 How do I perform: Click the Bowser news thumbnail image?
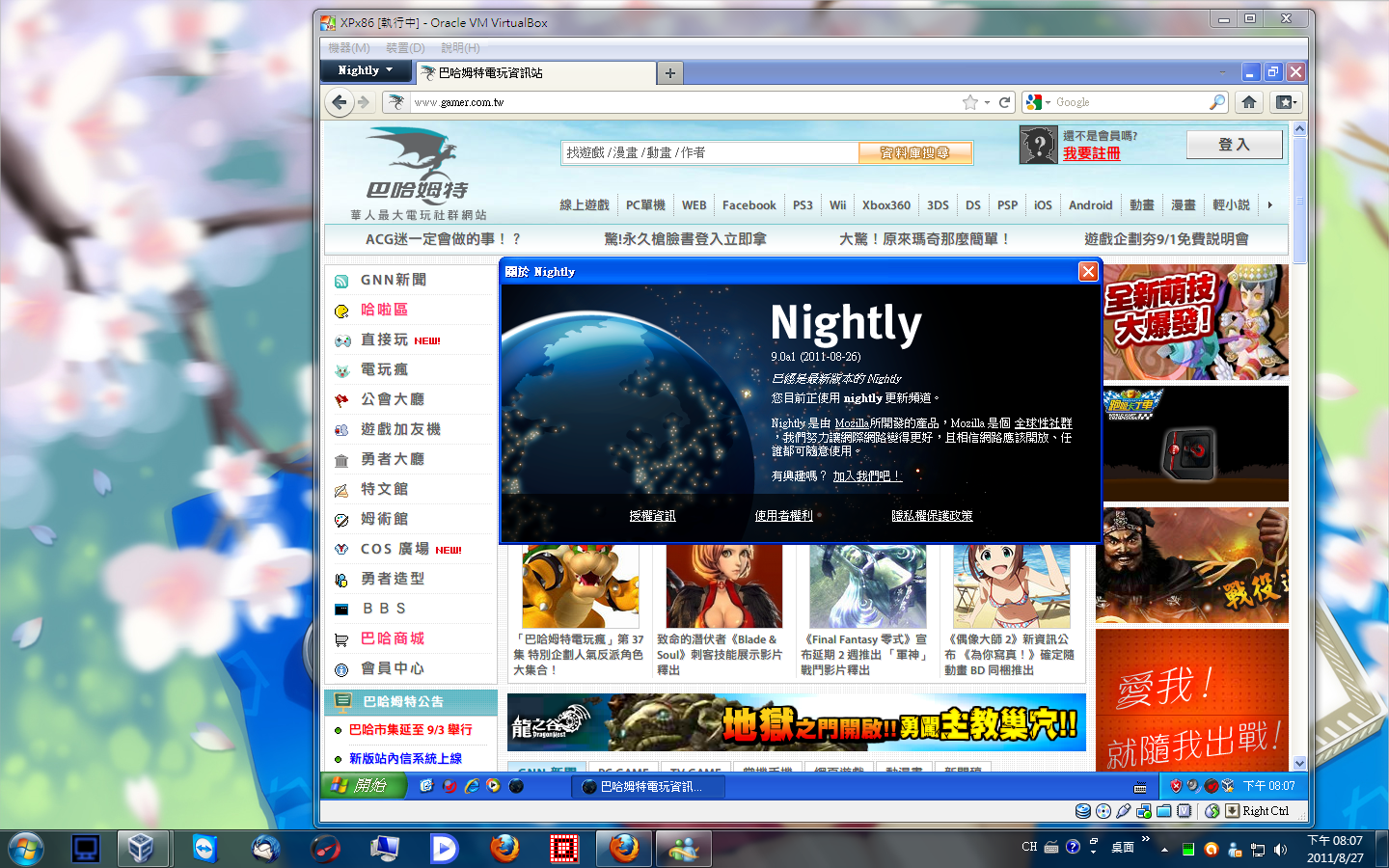coord(581,585)
